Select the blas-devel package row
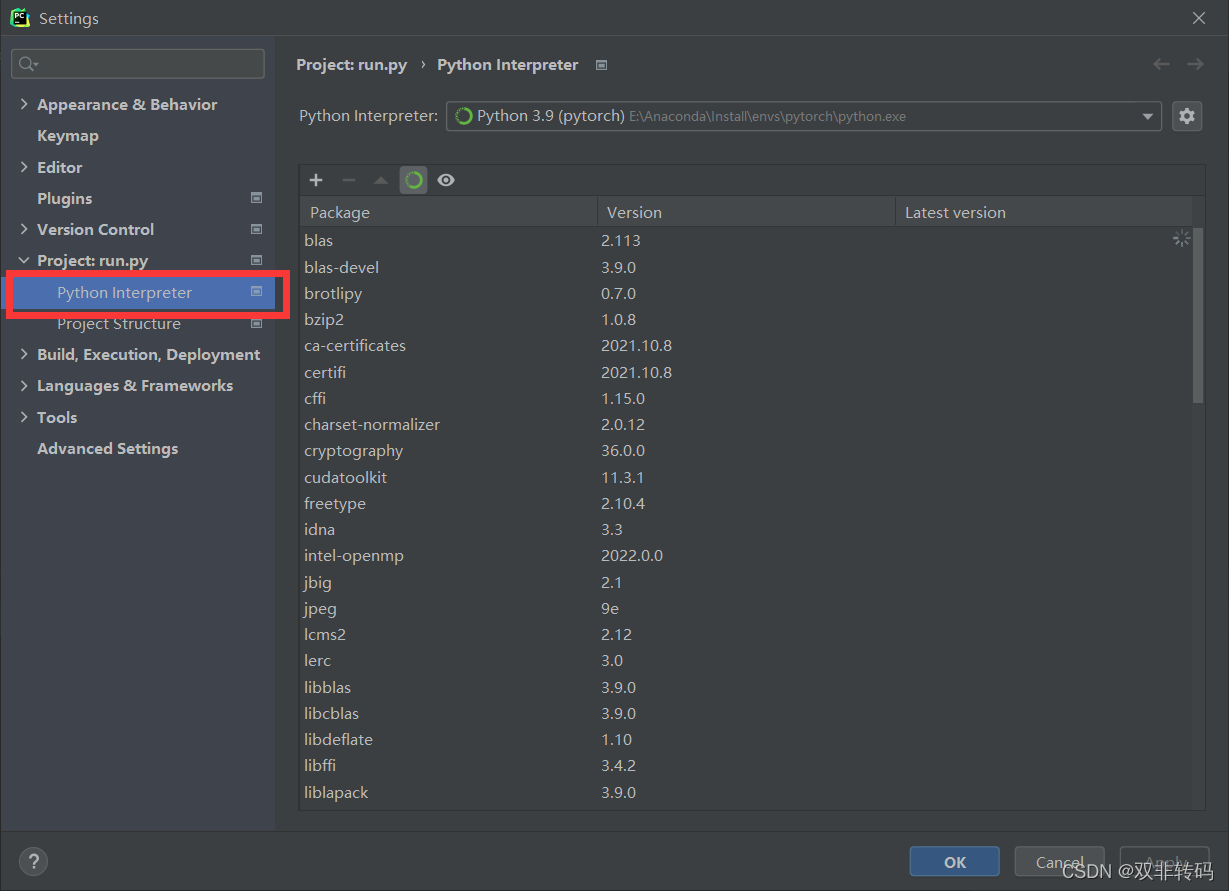The width and height of the screenshot is (1229, 891). click(x=746, y=267)
